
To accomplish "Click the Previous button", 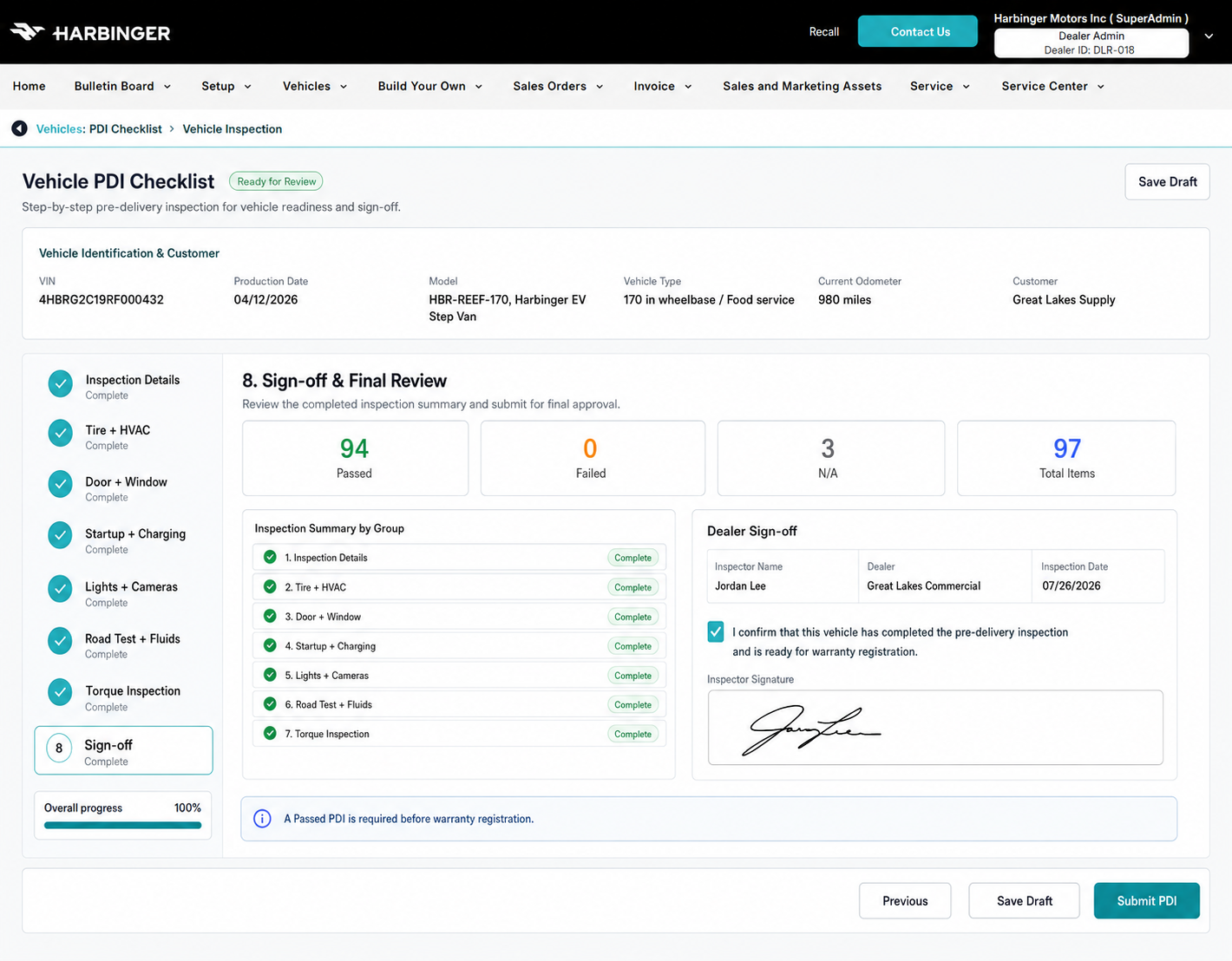I will (905, 901).
